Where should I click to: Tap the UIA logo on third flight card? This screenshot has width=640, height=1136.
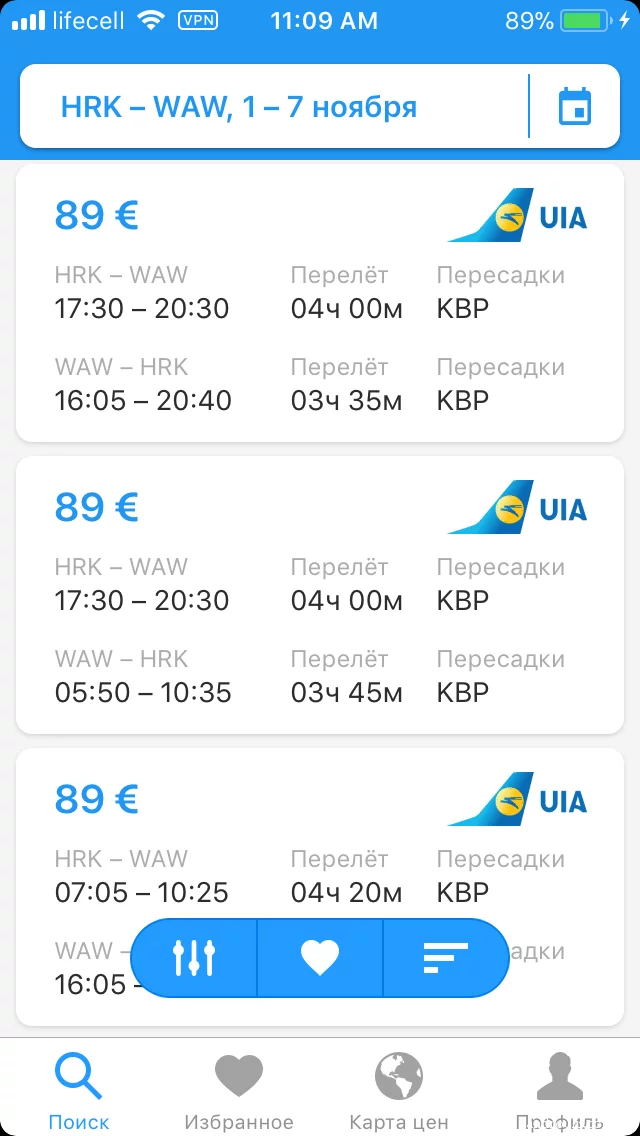pyautogui.click(x=517, y=799)
